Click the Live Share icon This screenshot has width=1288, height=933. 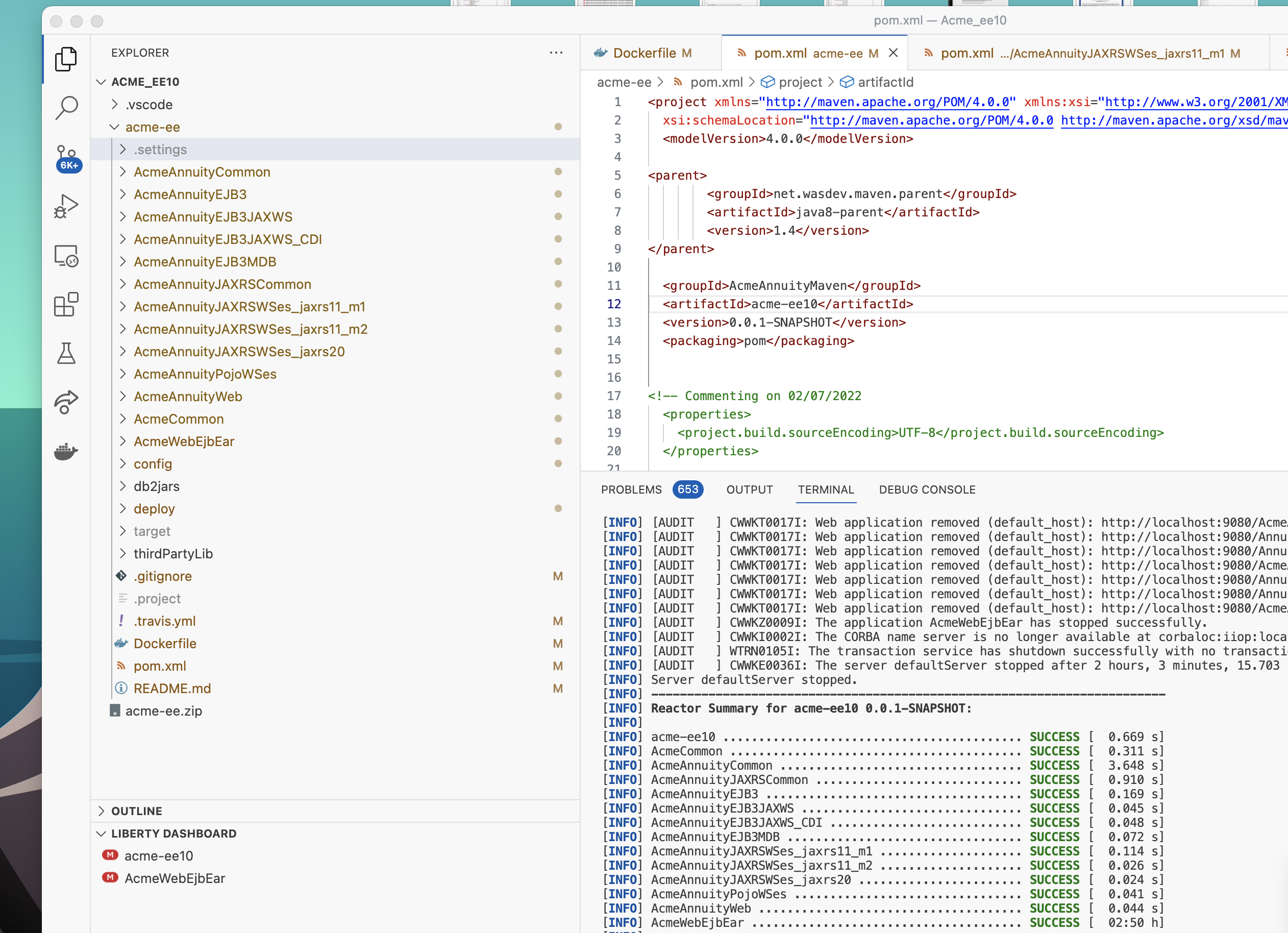coord(66,402)
